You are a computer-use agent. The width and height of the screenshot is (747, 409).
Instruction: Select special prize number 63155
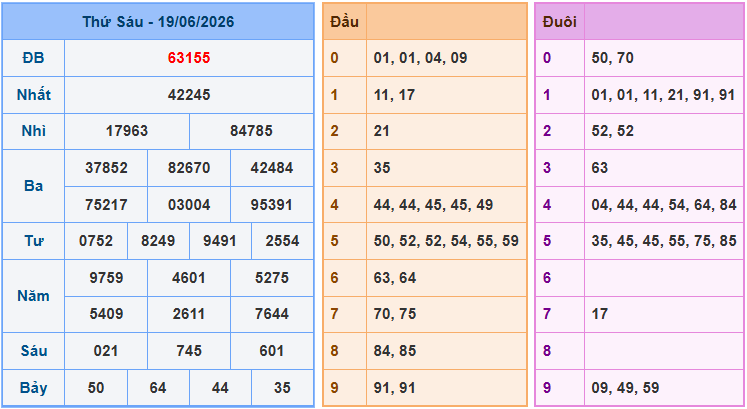(189, 58)
